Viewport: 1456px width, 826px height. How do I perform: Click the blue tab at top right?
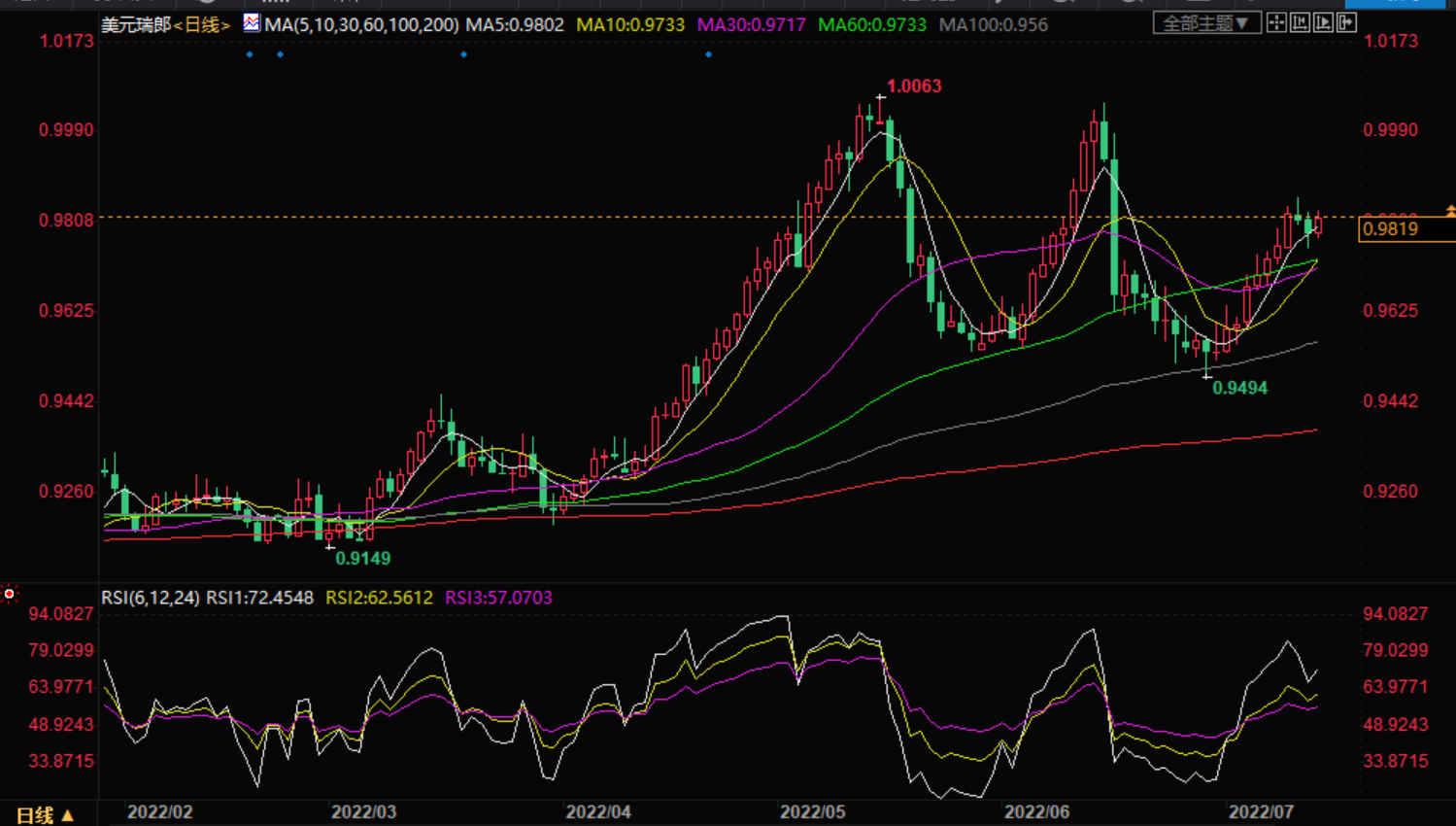(x=1395, y=4)
